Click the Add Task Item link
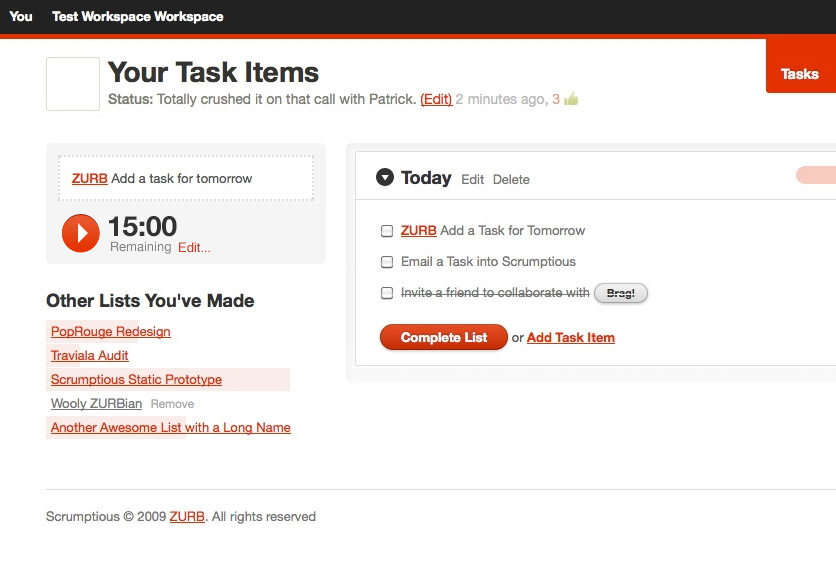836x570 pixels. tap(570, 338)
